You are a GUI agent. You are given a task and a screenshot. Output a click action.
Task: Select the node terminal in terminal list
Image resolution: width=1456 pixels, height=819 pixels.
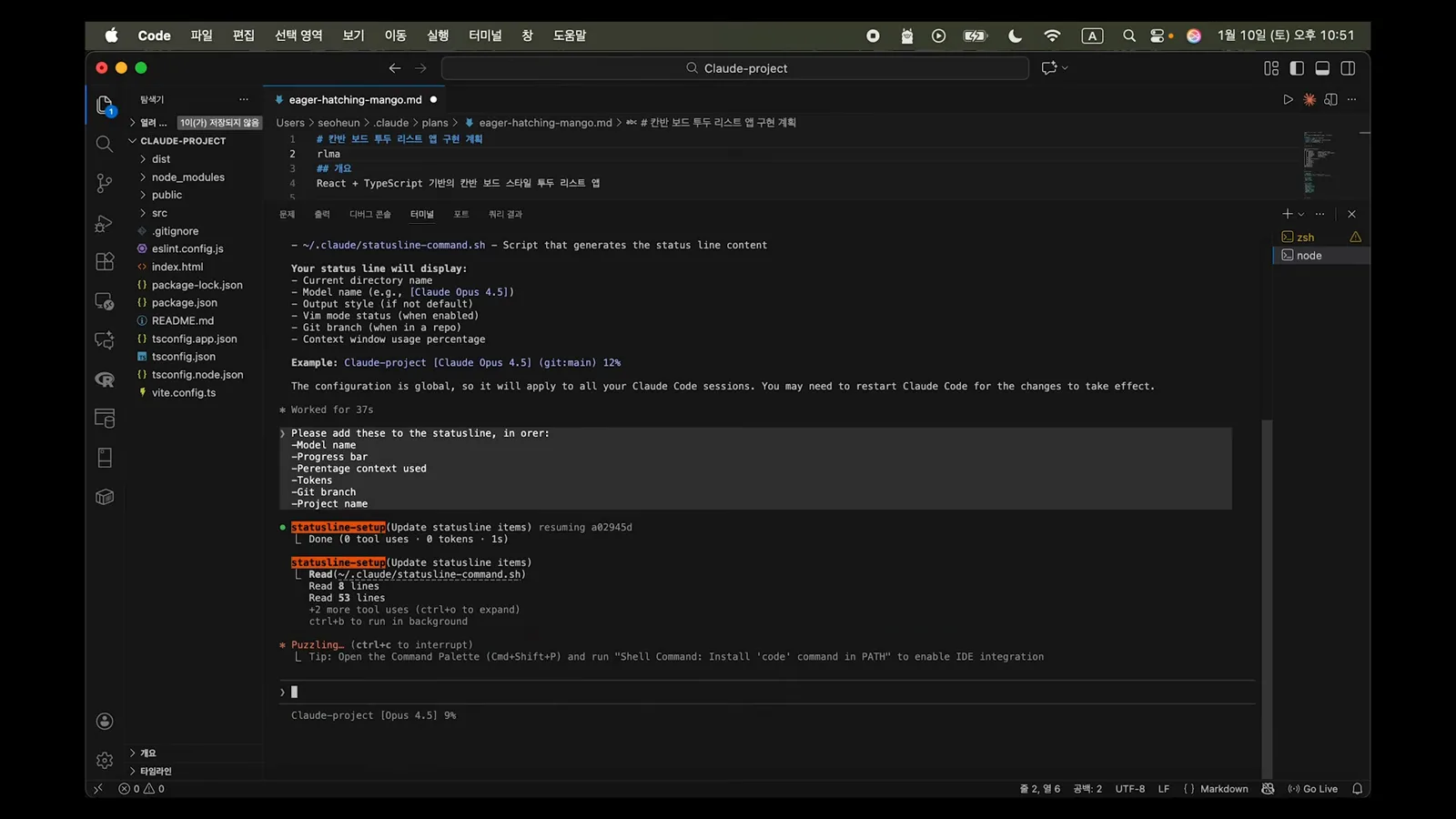pos(1320,256)
